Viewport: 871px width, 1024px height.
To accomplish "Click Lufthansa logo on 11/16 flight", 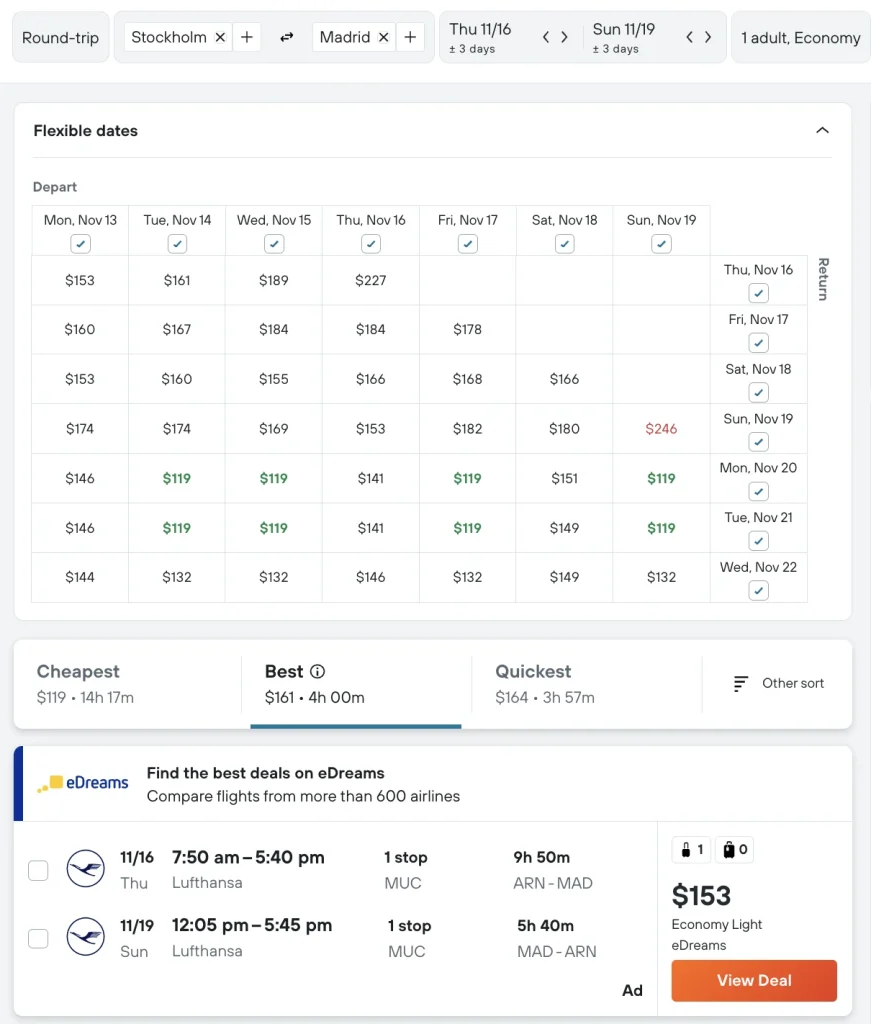I will [x=86, y=869].
